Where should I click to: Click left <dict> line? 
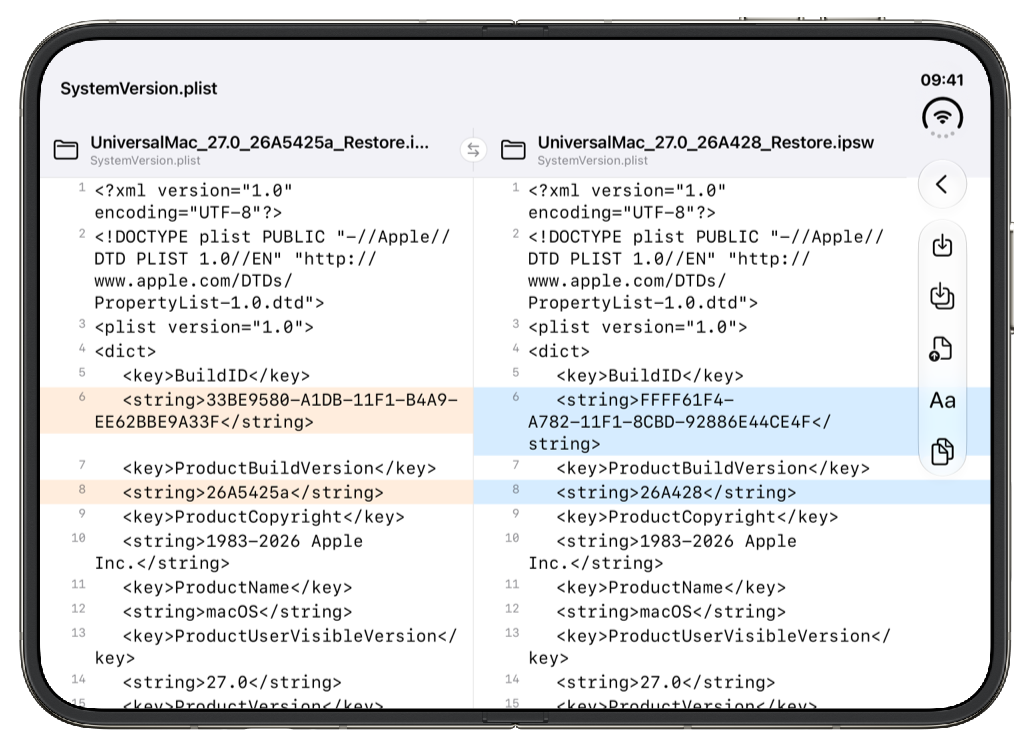click(x=126, y=351)
